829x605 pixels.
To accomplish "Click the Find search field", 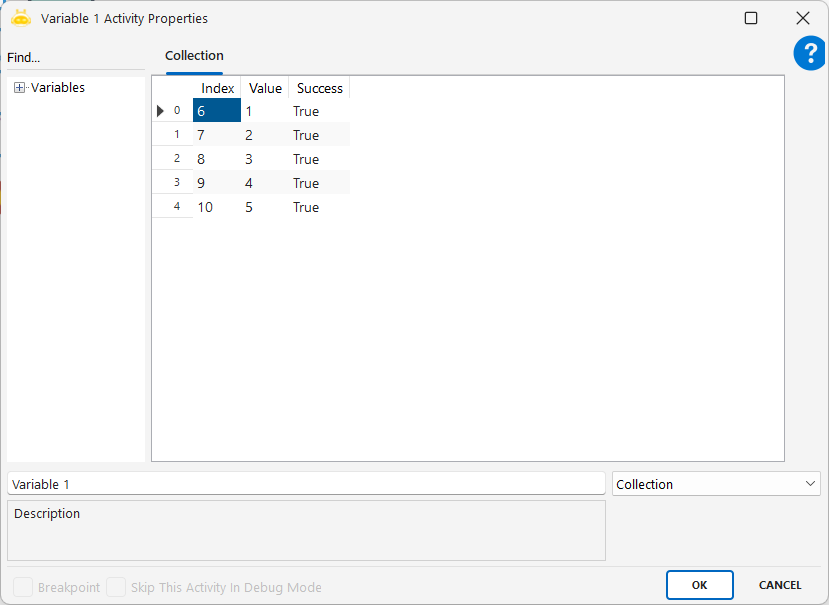I will coord(75,58).
